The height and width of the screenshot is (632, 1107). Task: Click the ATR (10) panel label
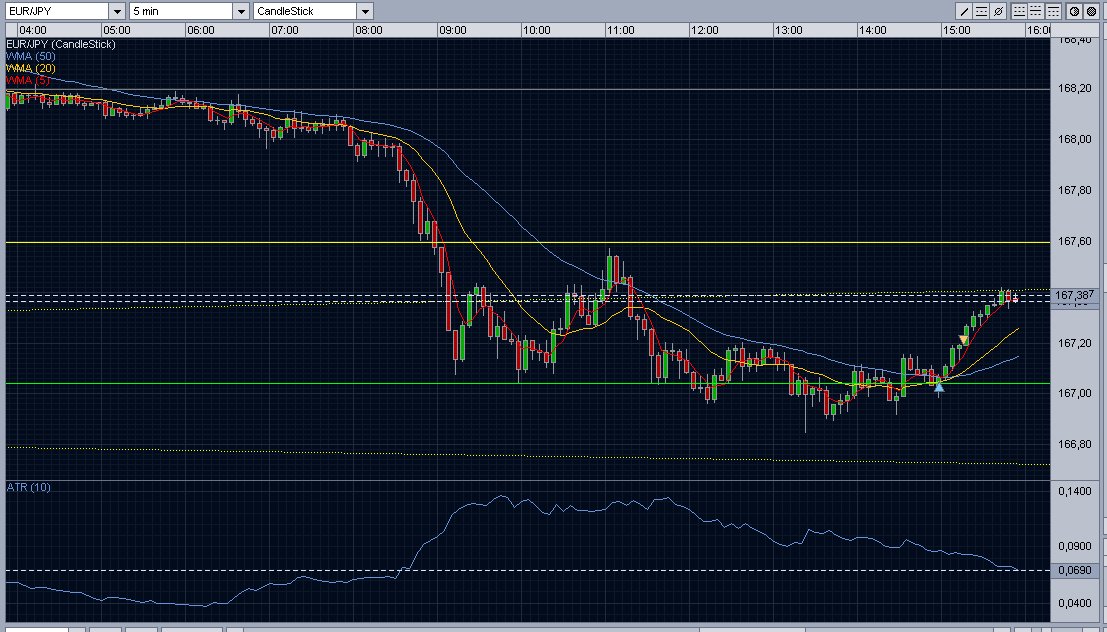point(28,487)
